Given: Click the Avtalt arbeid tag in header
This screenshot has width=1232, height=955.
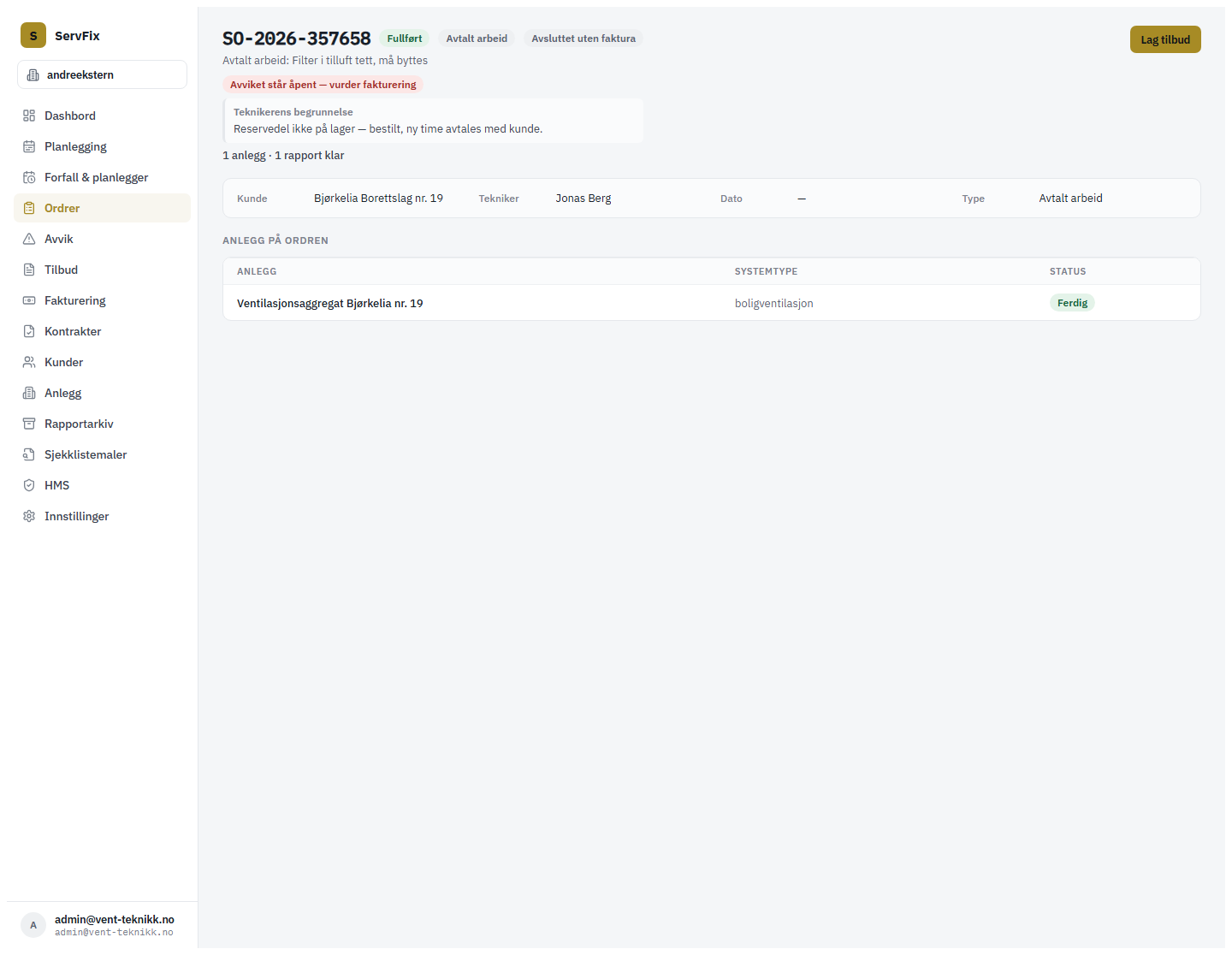Looking at the screenshot, I should click(x=477, y=39).
